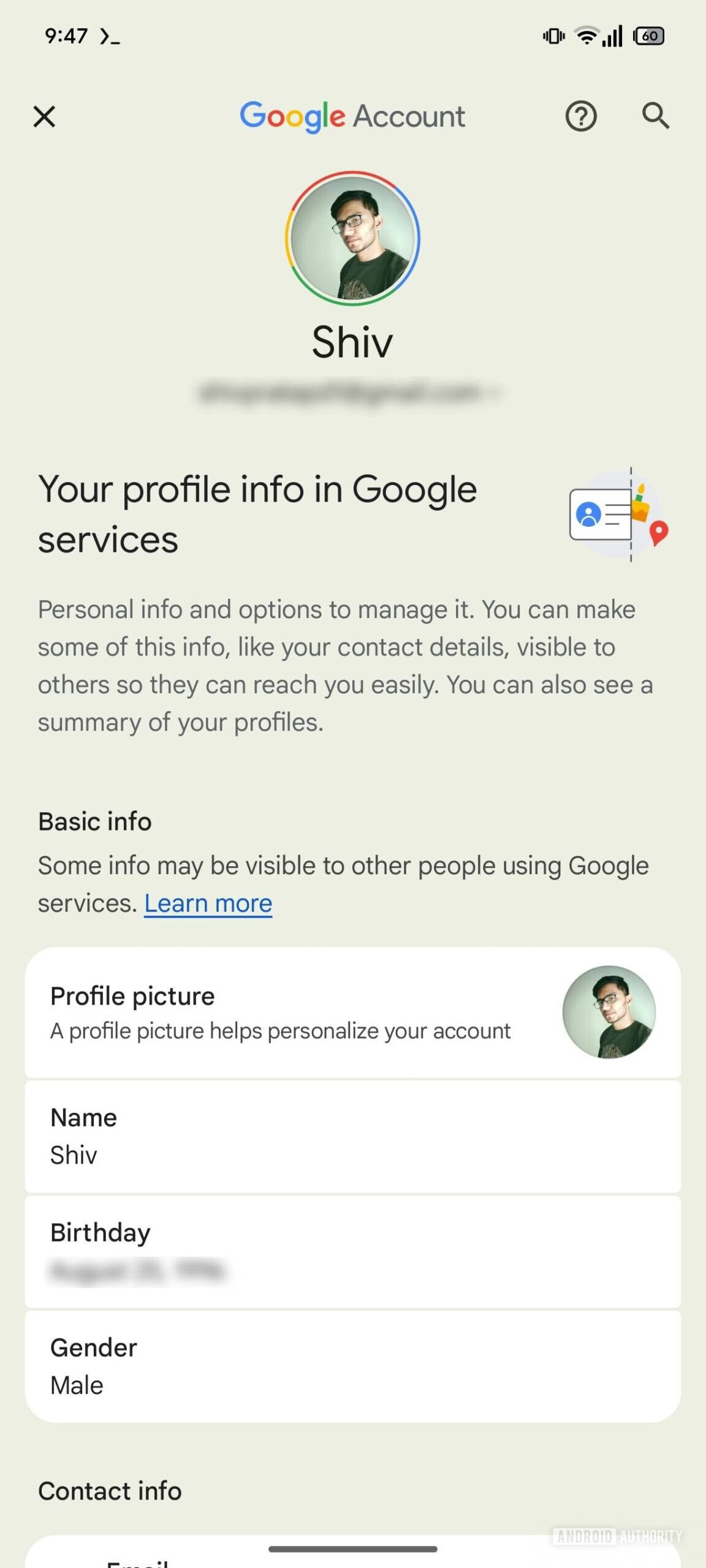Open the Birthday setting row

coord(352,1251)
